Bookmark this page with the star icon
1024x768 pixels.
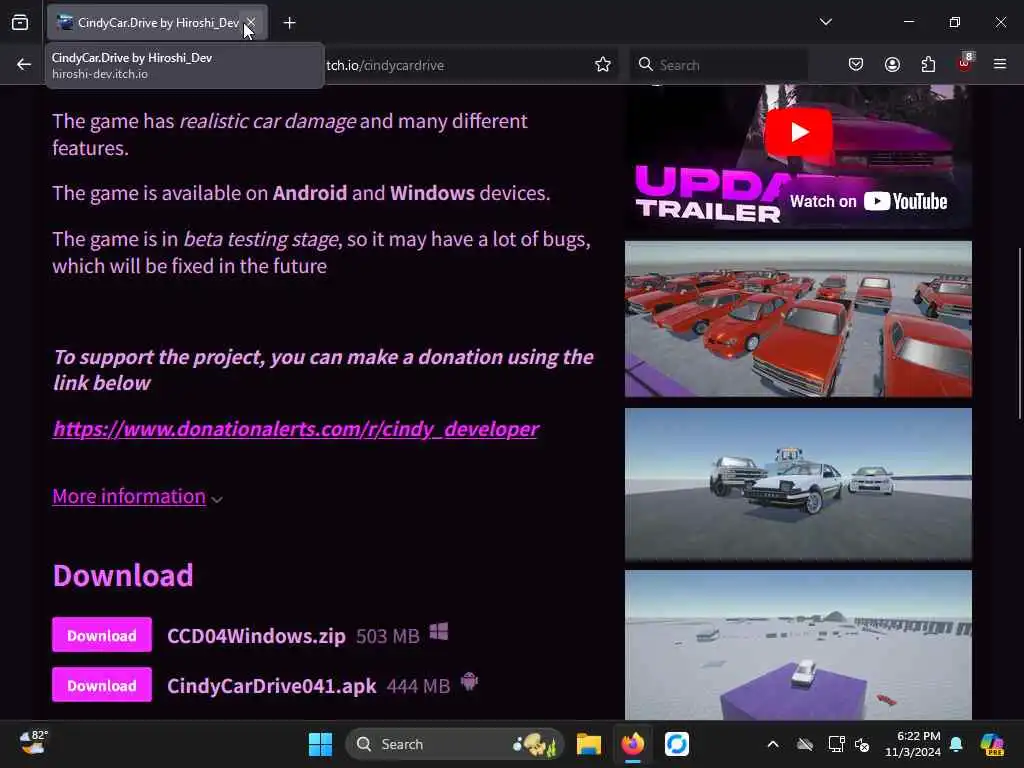603,65
